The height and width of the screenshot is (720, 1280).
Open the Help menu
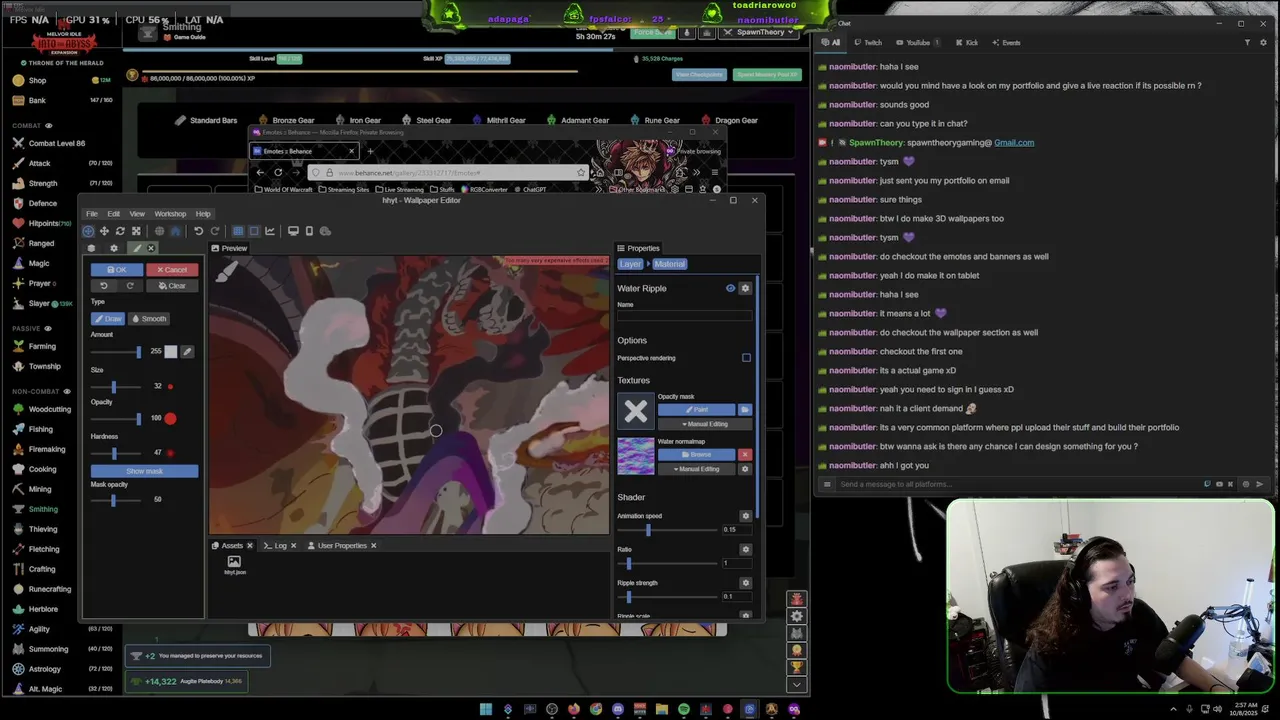[x=203, y=214]
